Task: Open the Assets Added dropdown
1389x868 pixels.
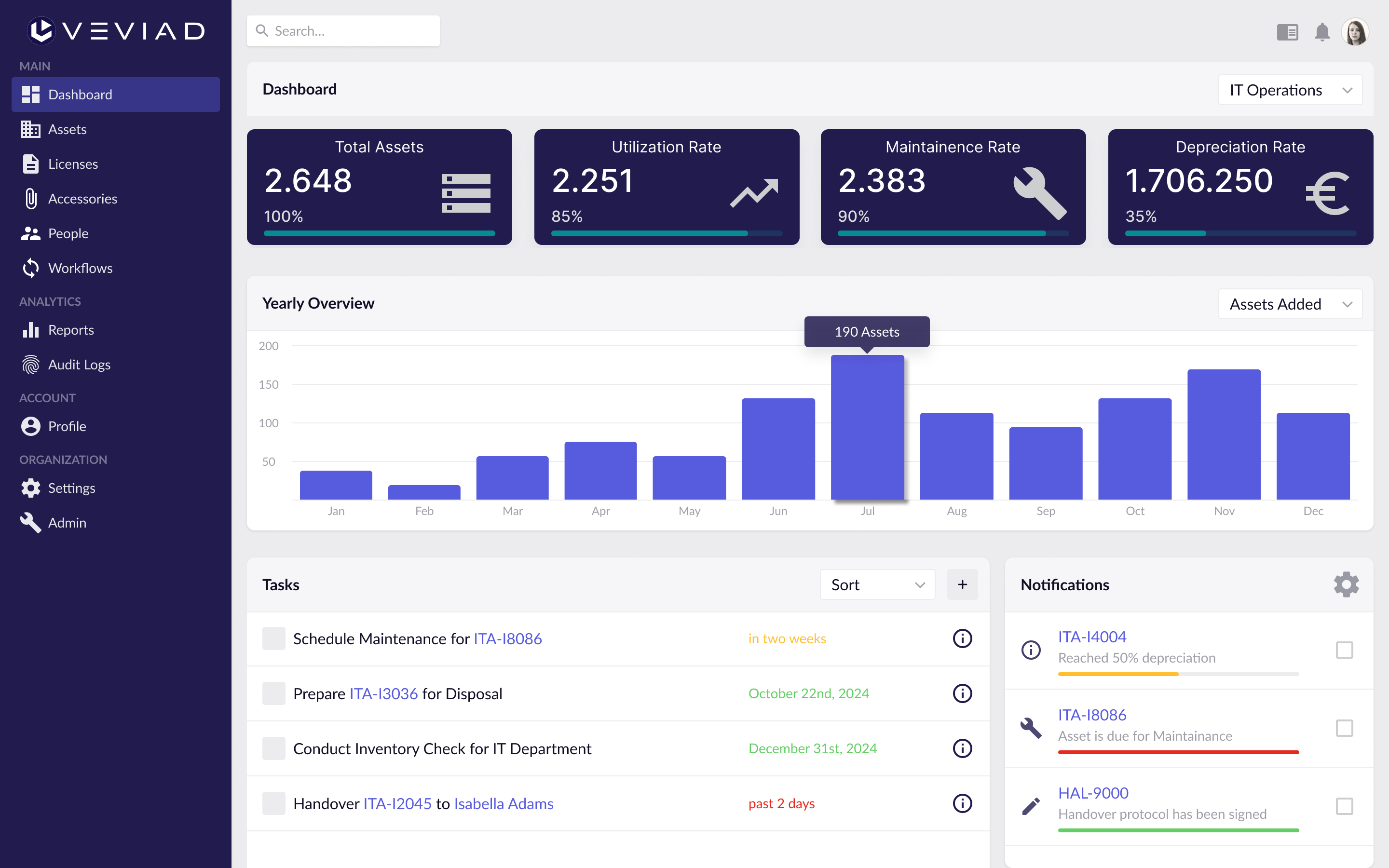Action: pos(1290,304)
